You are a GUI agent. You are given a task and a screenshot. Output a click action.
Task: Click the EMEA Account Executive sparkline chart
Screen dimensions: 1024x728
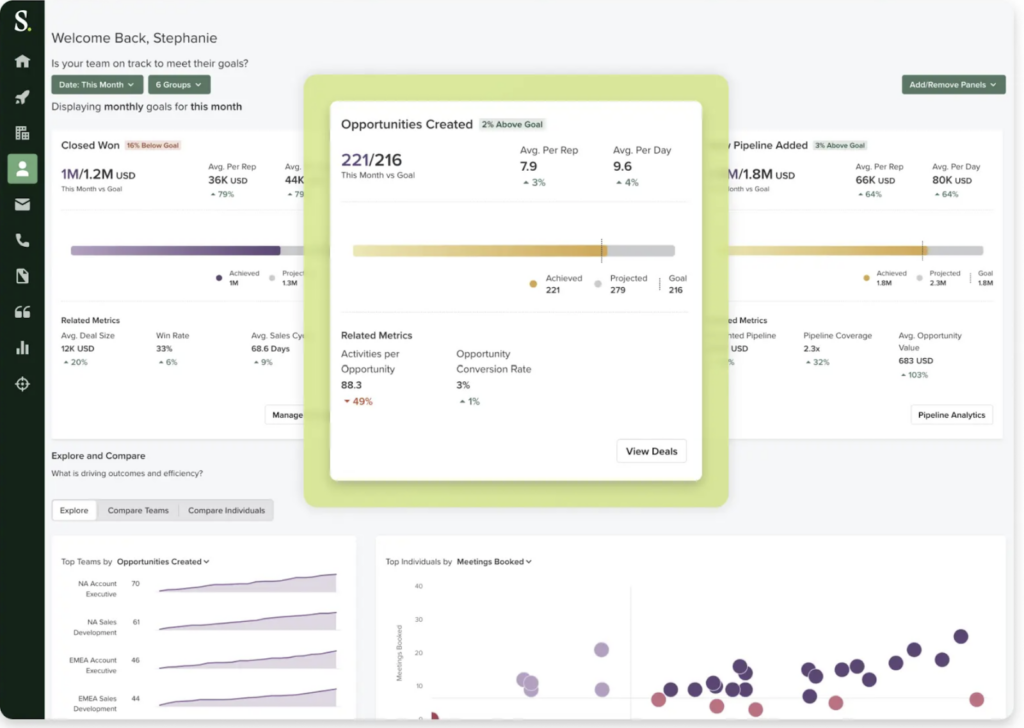[x=248, y=659]
